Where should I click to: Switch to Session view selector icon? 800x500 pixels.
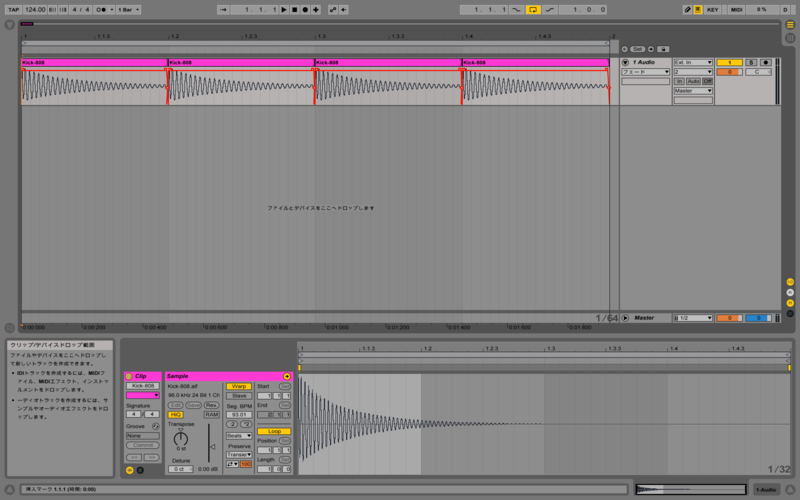790,38
